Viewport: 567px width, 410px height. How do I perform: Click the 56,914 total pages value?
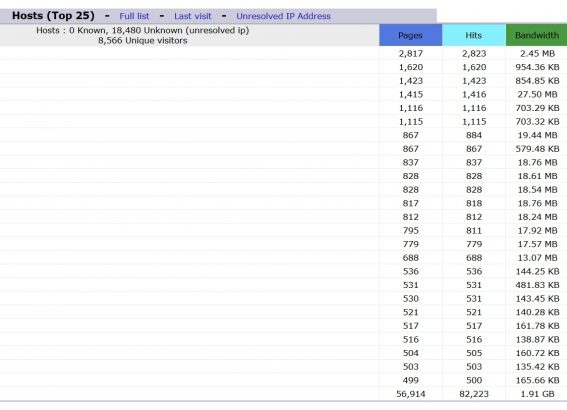coord(411,394)
